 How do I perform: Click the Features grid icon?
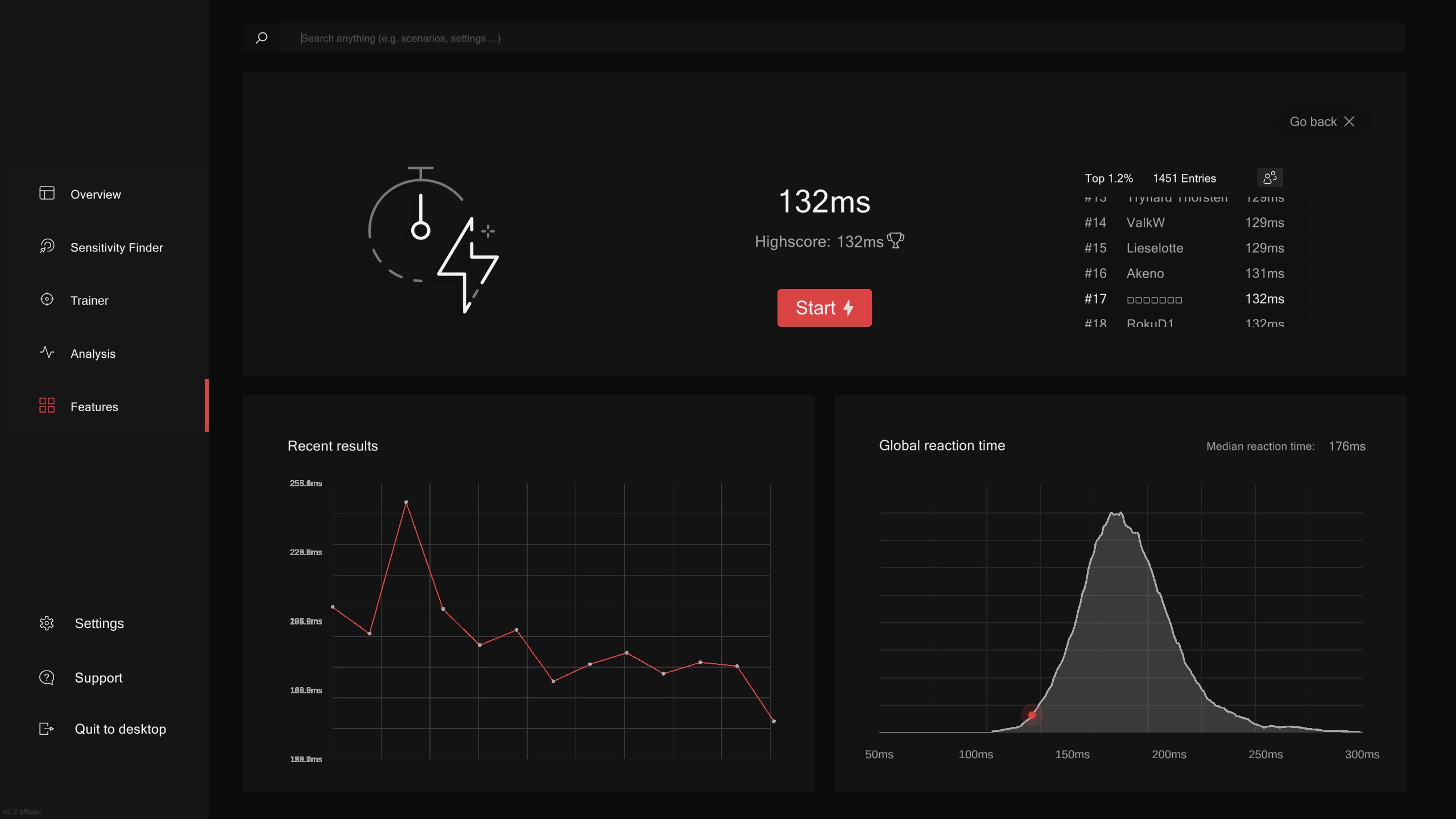tap(47, 406)
